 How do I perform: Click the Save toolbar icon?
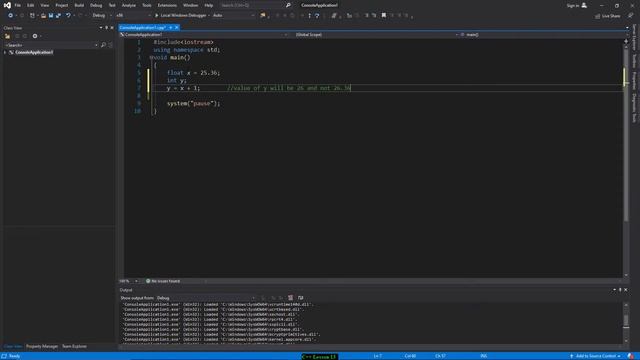[x=51, y=16]
